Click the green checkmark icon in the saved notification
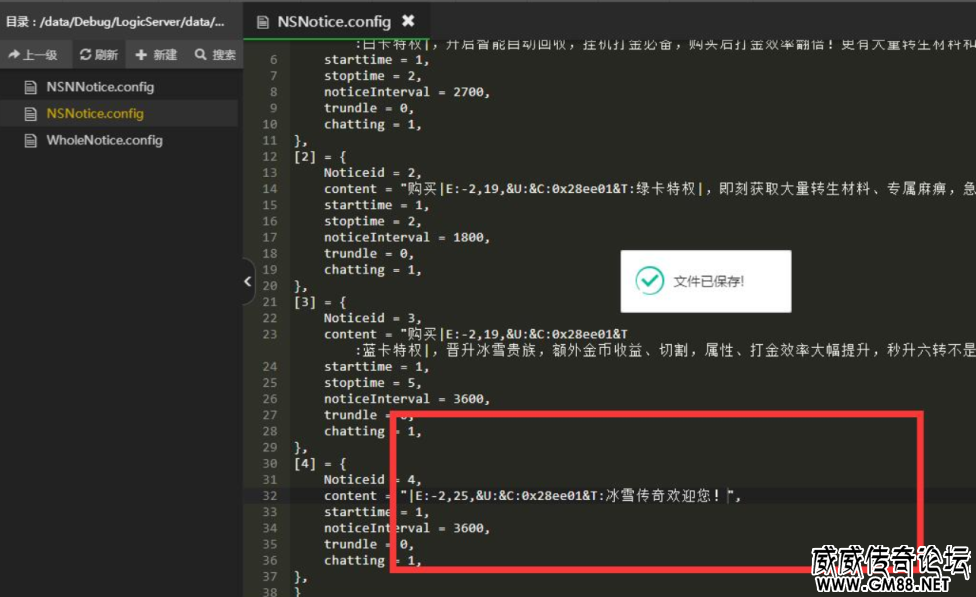 pos(649,281)
